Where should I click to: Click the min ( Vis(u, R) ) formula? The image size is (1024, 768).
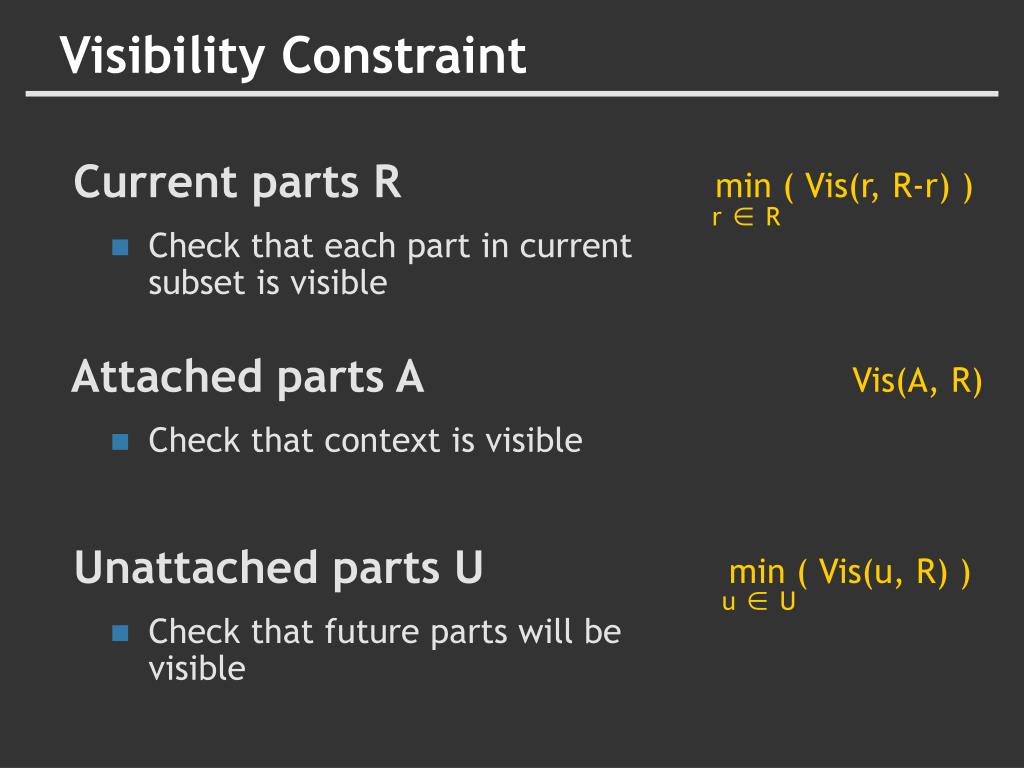[850, 572]
